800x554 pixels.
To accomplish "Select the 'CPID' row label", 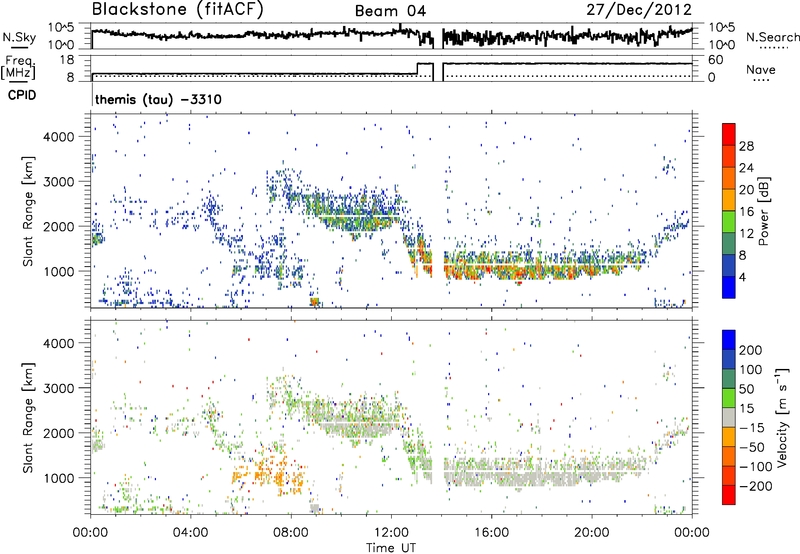I will coord(22,95).
